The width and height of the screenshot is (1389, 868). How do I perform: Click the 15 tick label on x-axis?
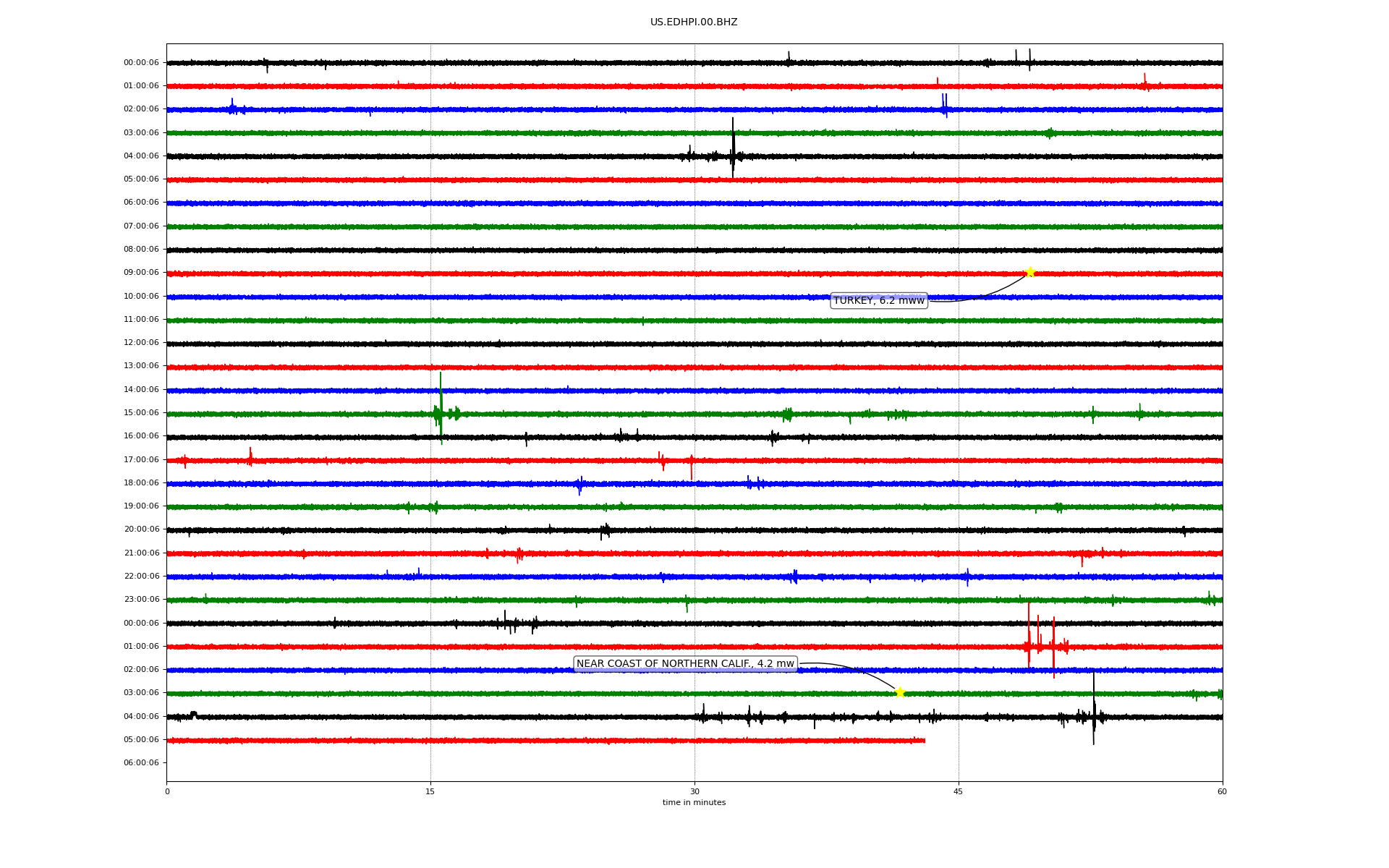tap(430, 791)
